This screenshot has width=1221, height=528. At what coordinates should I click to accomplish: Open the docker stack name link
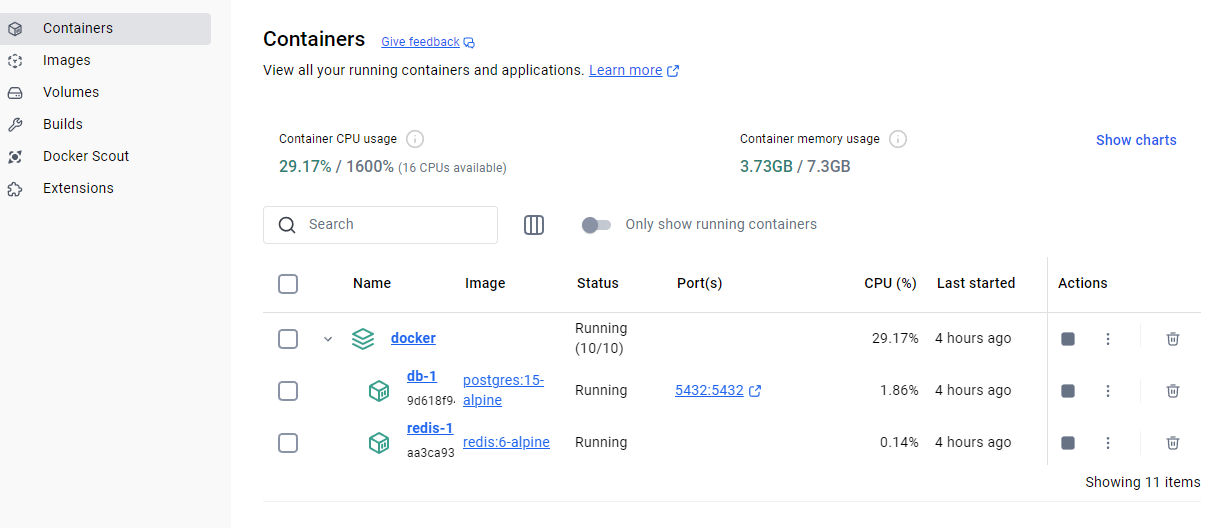(x=413, y=338)
